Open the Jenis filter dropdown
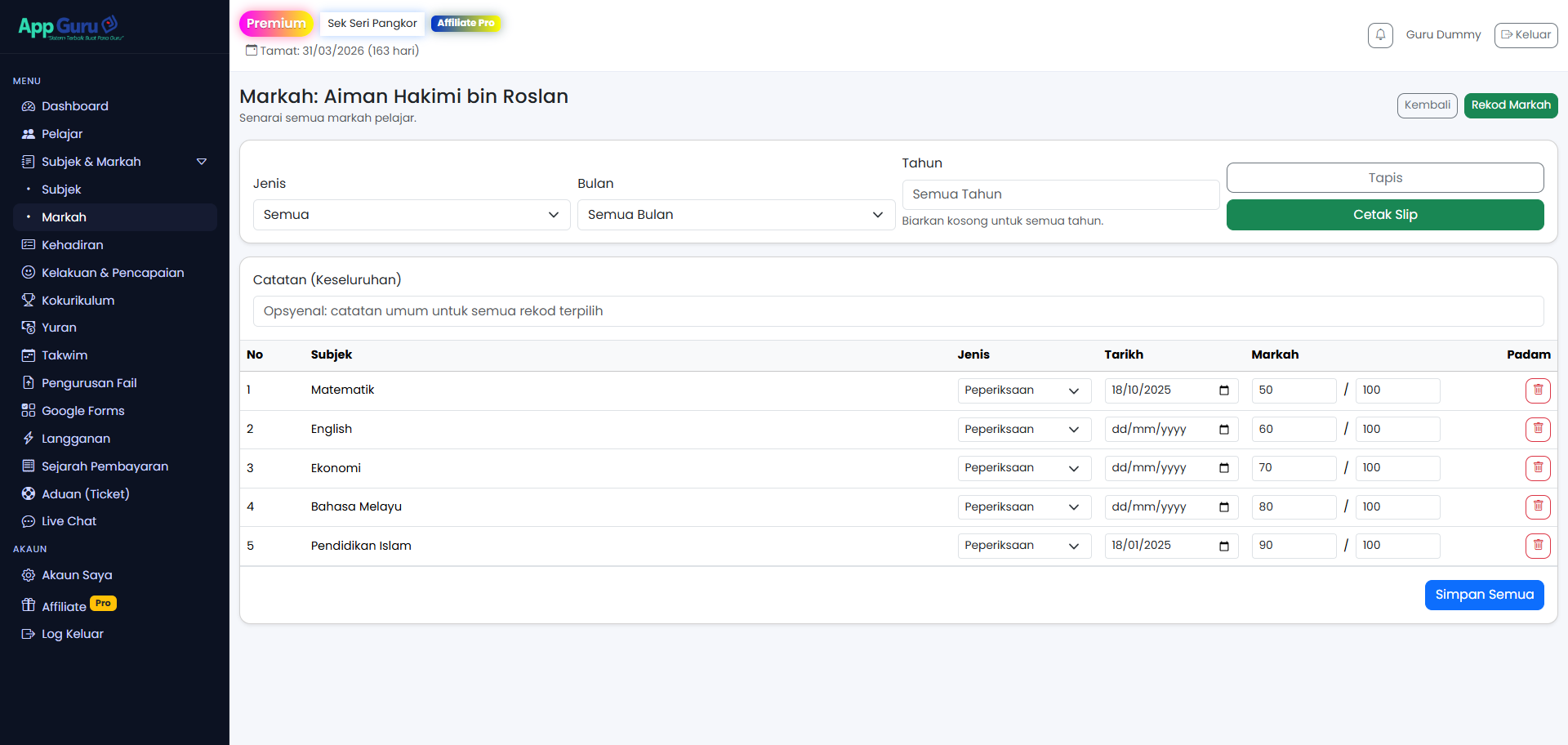 [x=411, y=215]
